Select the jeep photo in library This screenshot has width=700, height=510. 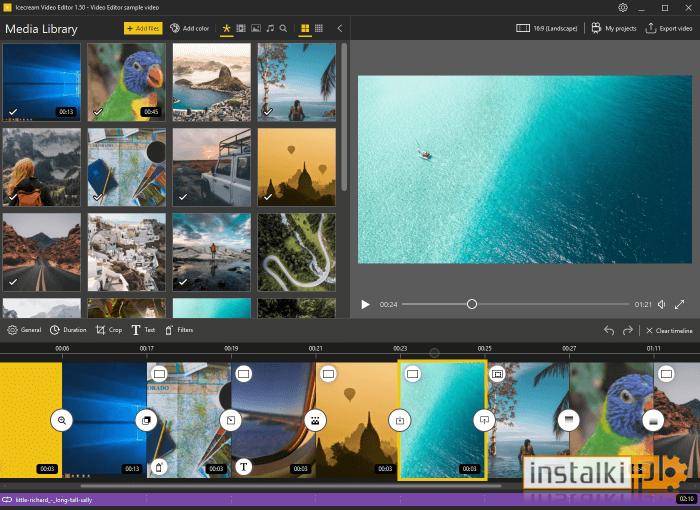[x=212, y=167]
